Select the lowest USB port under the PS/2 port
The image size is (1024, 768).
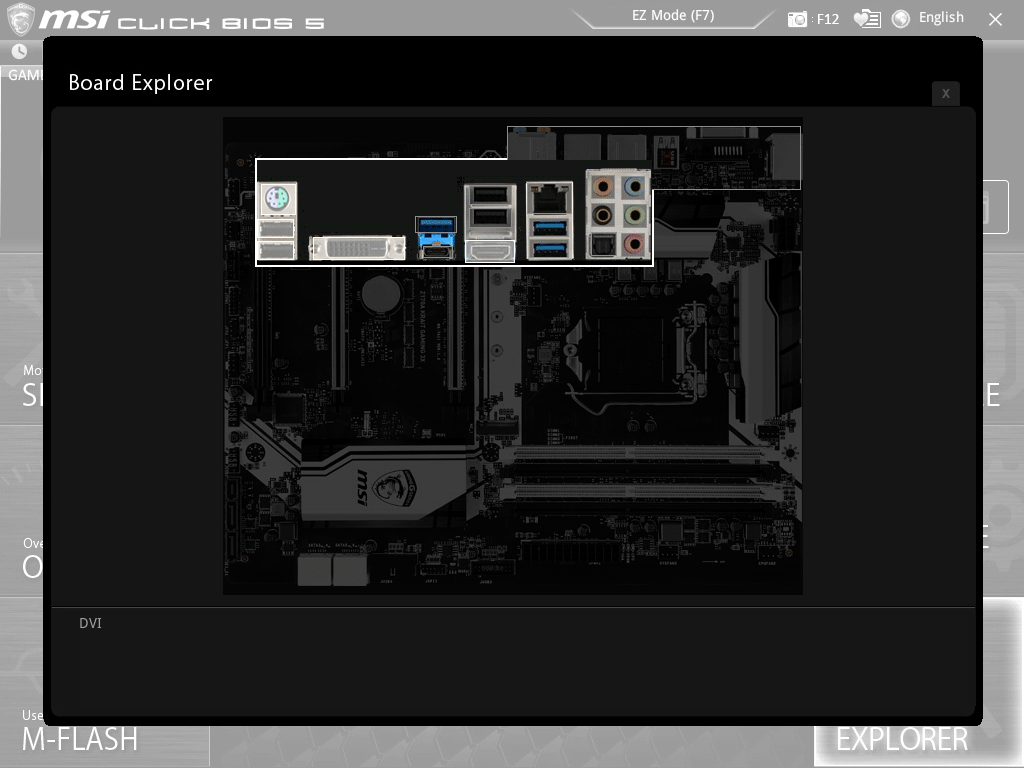tap(277, 249)
